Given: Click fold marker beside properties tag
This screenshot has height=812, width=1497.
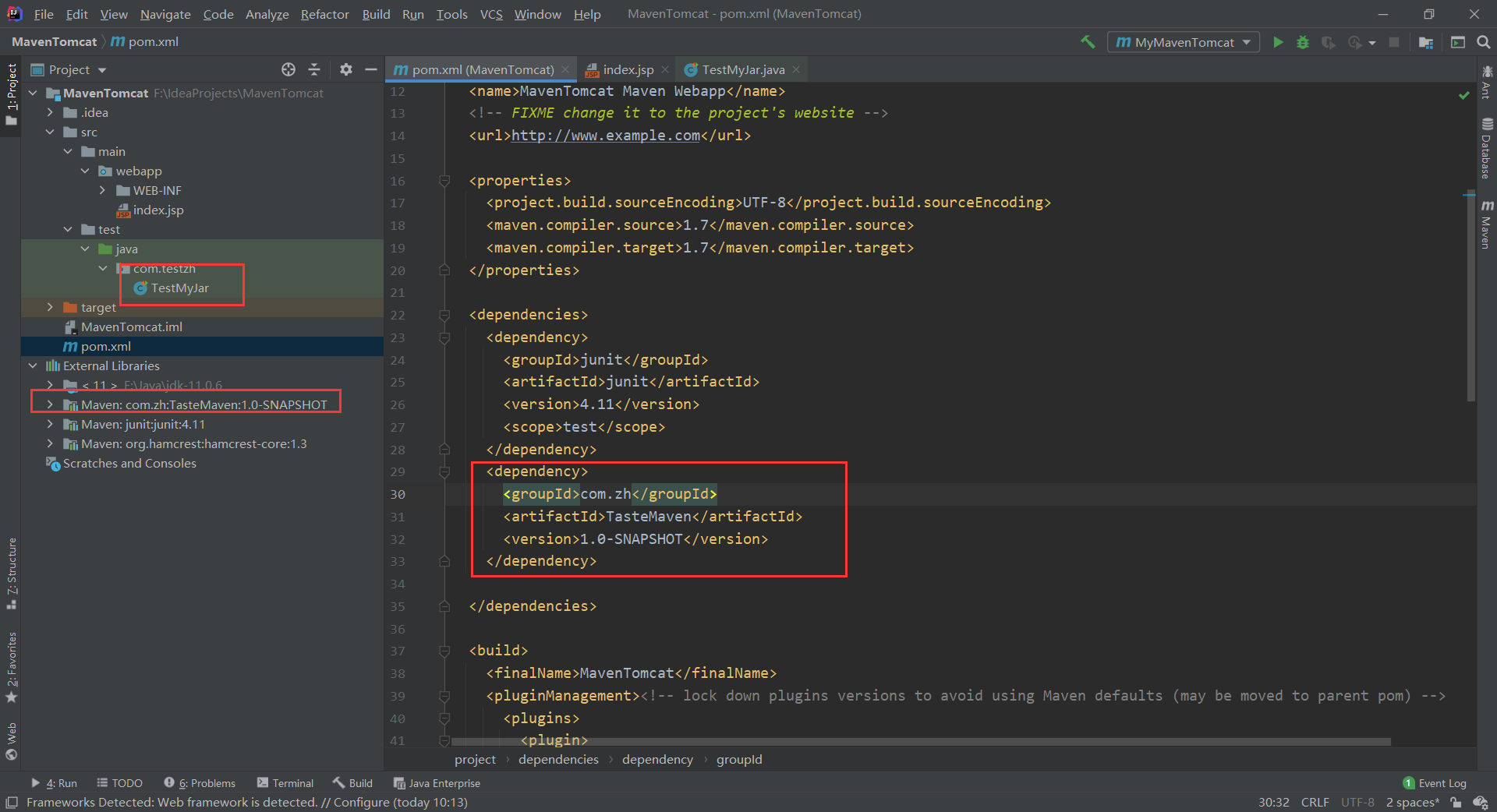Looking at the screenshot, I should [x=444, y=181].
